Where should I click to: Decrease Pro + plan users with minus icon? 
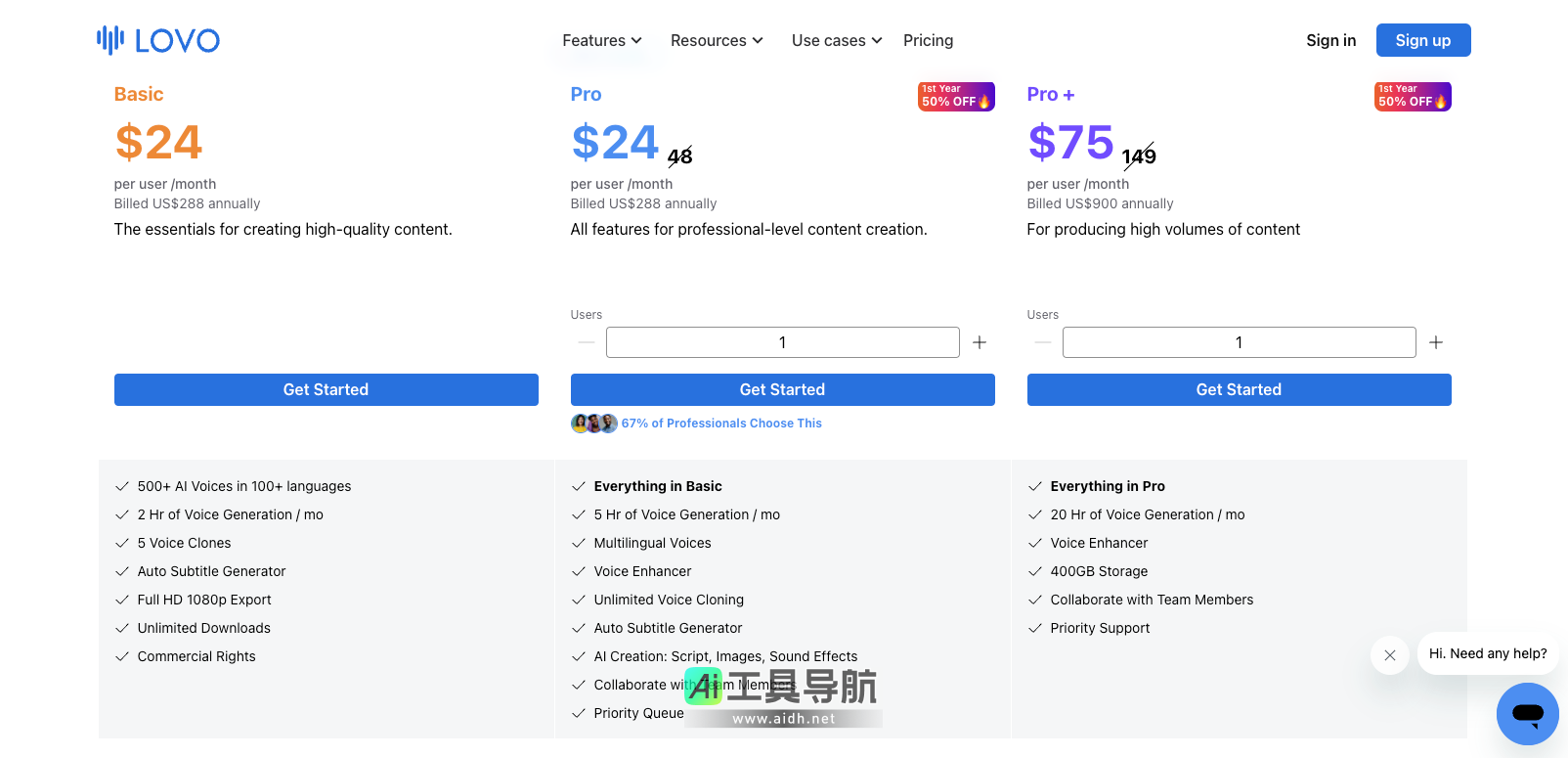coord(1043,342)
